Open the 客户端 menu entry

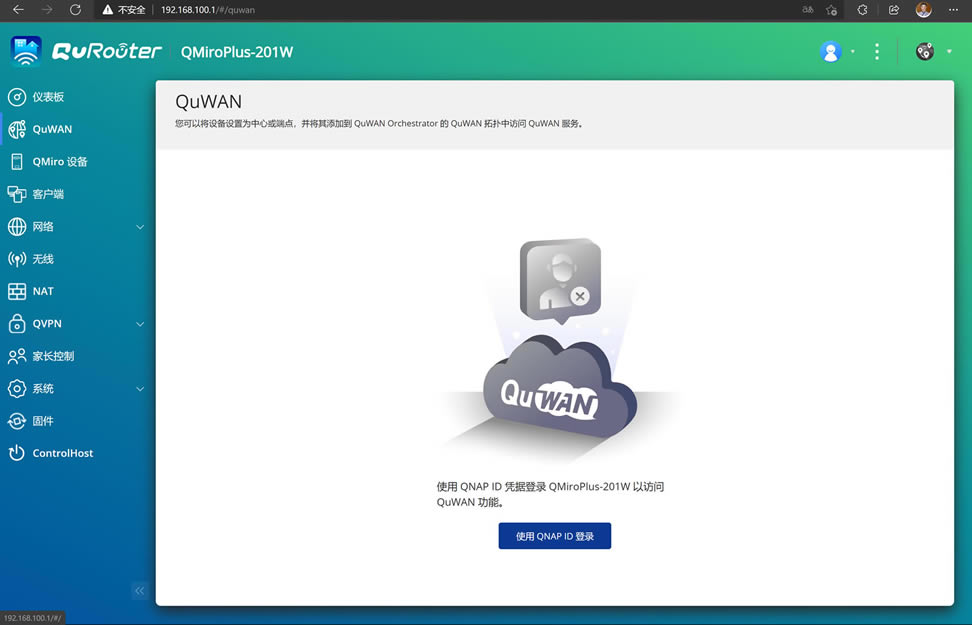48,194
